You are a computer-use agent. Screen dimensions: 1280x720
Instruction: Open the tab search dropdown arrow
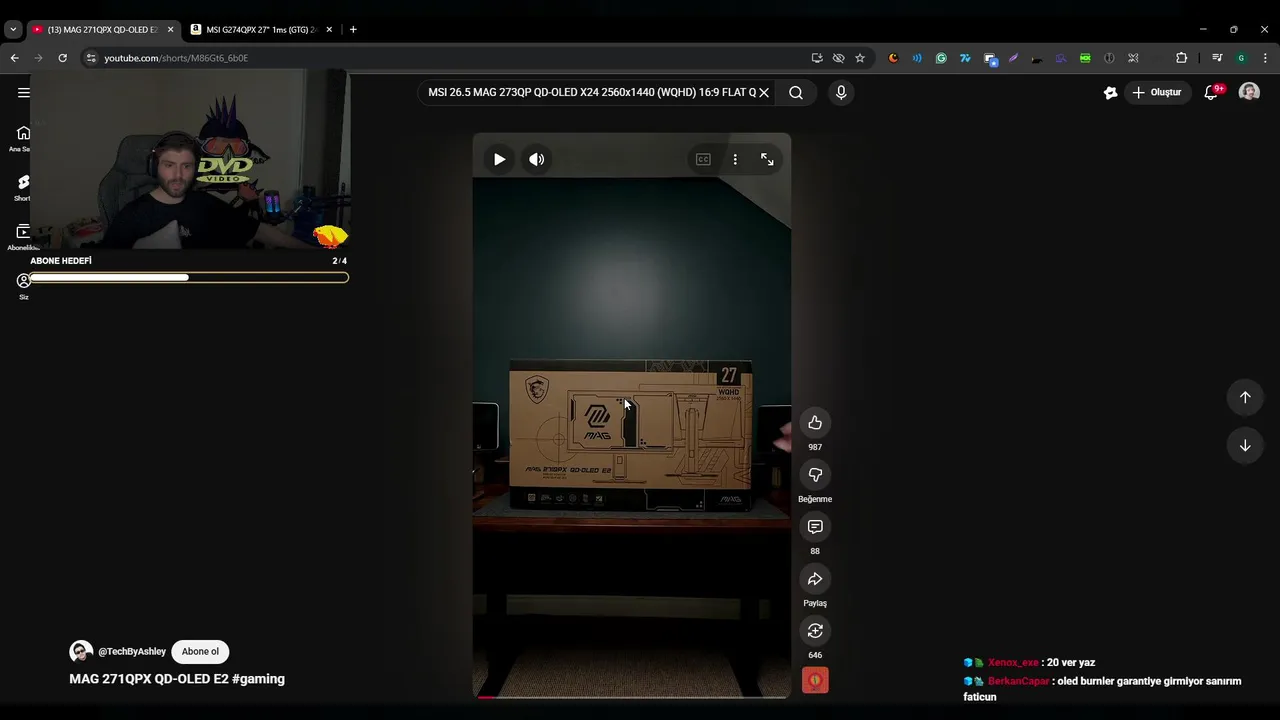(x=13, y=29)
